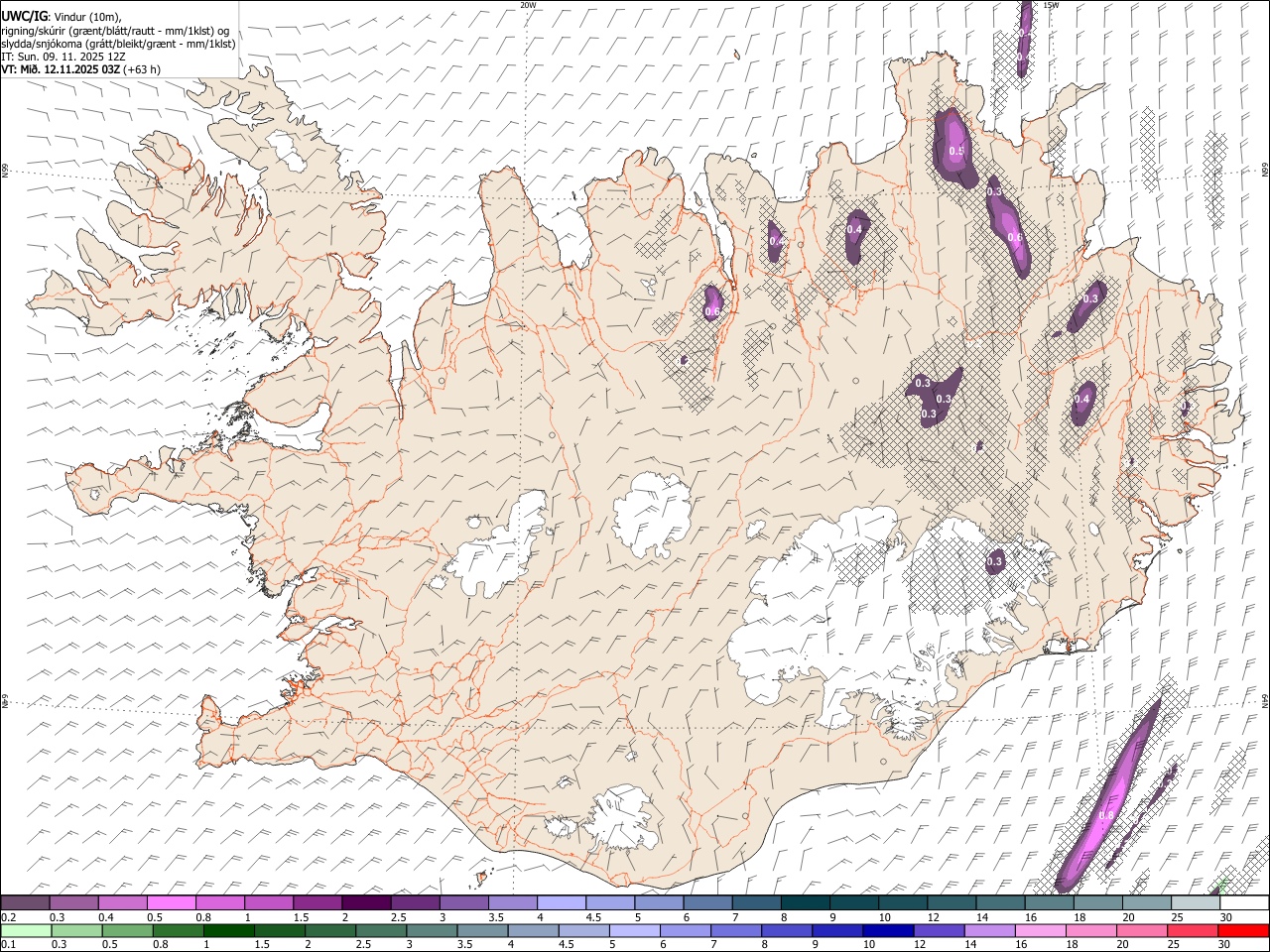Pick lower scale deep blue 10 swatch
The height and width of the screenshot is (952, 1270).
coord(886,931)
